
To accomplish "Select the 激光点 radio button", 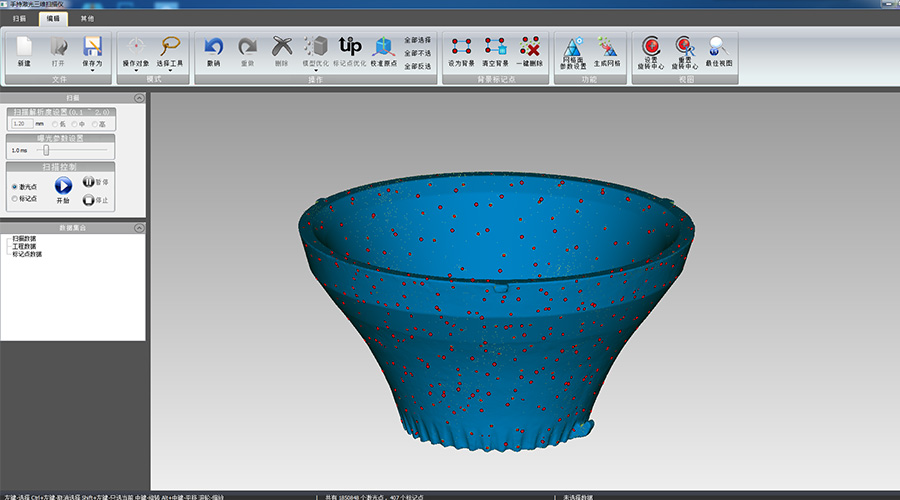I will pos(15,187).
